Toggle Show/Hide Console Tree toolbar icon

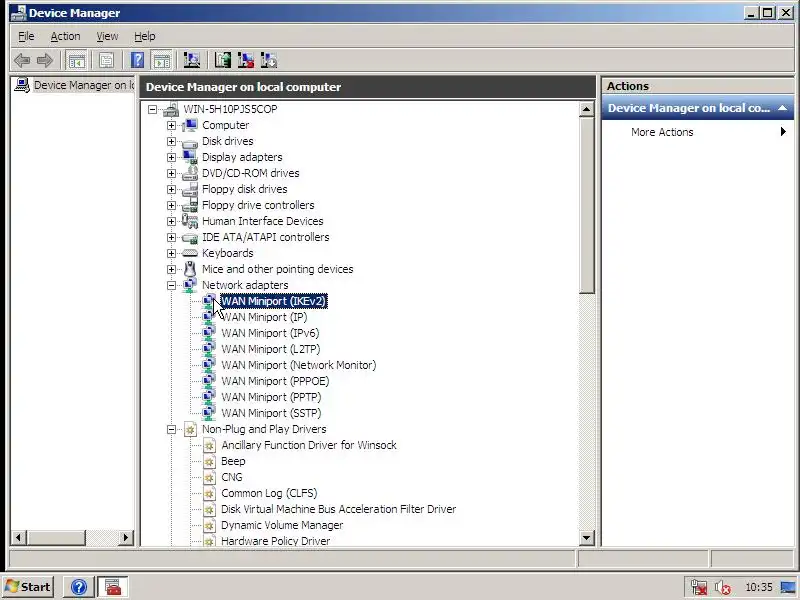click(77, 61)
